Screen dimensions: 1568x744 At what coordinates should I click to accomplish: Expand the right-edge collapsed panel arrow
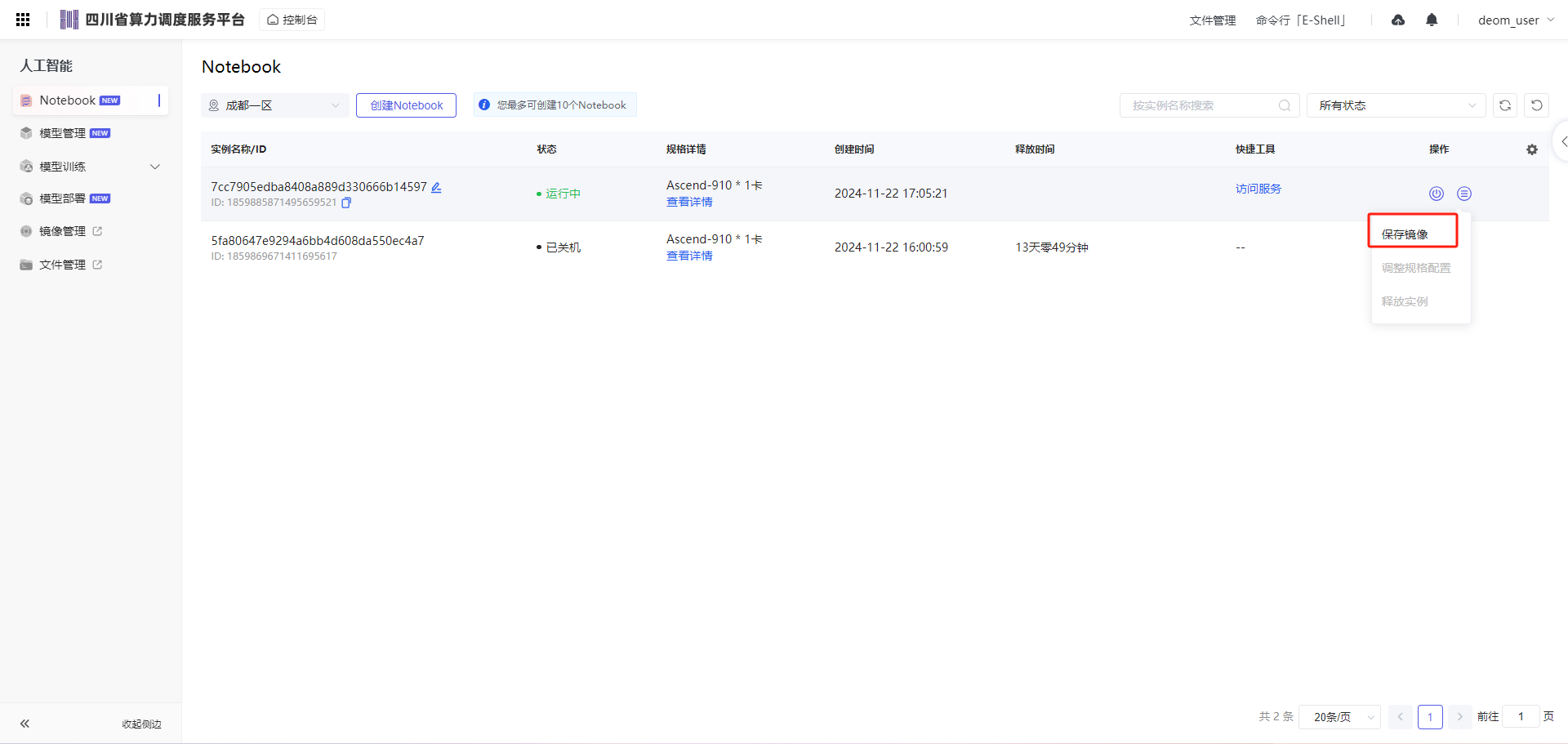[1562, 141]
